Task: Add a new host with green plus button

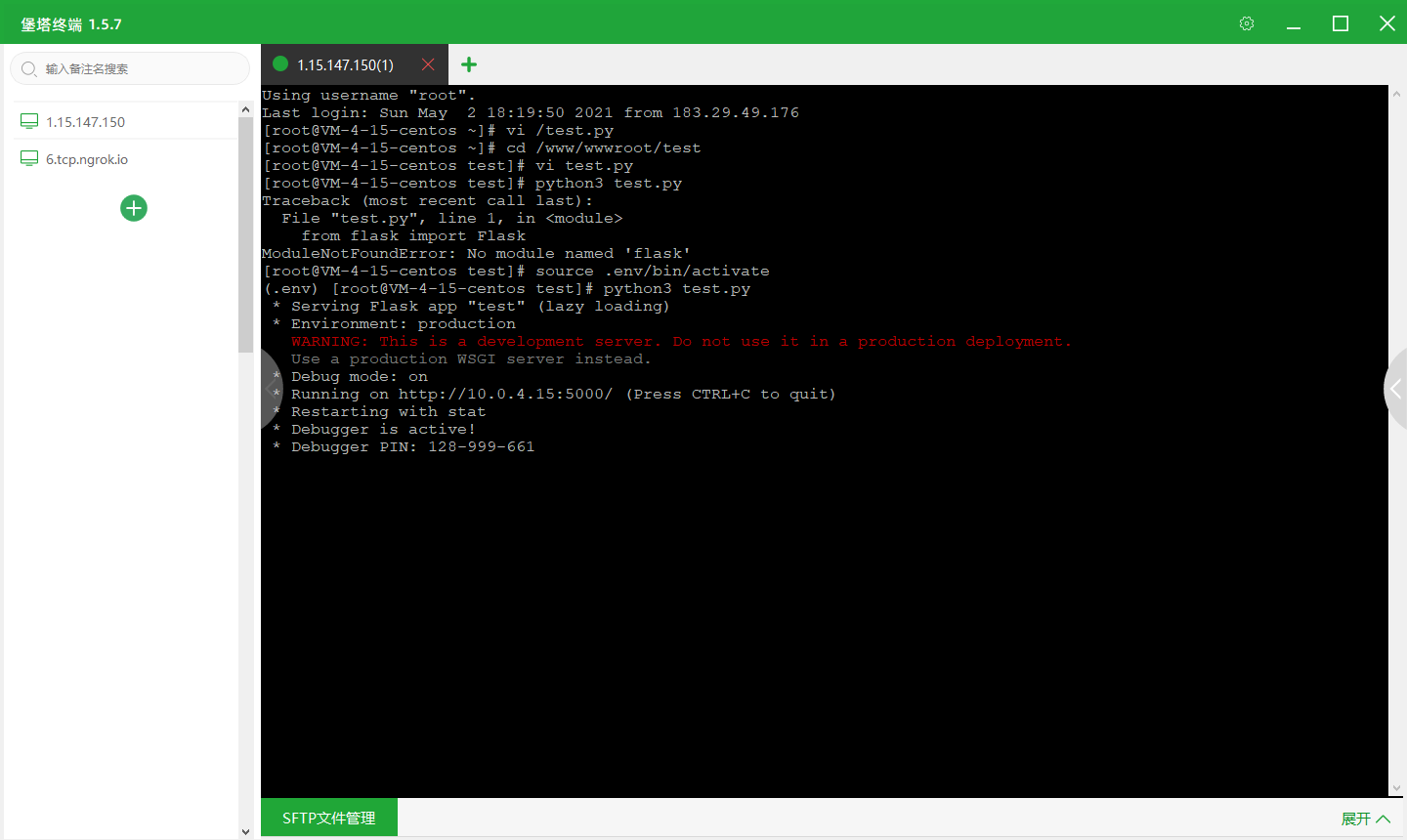Action: click(134, 208)
